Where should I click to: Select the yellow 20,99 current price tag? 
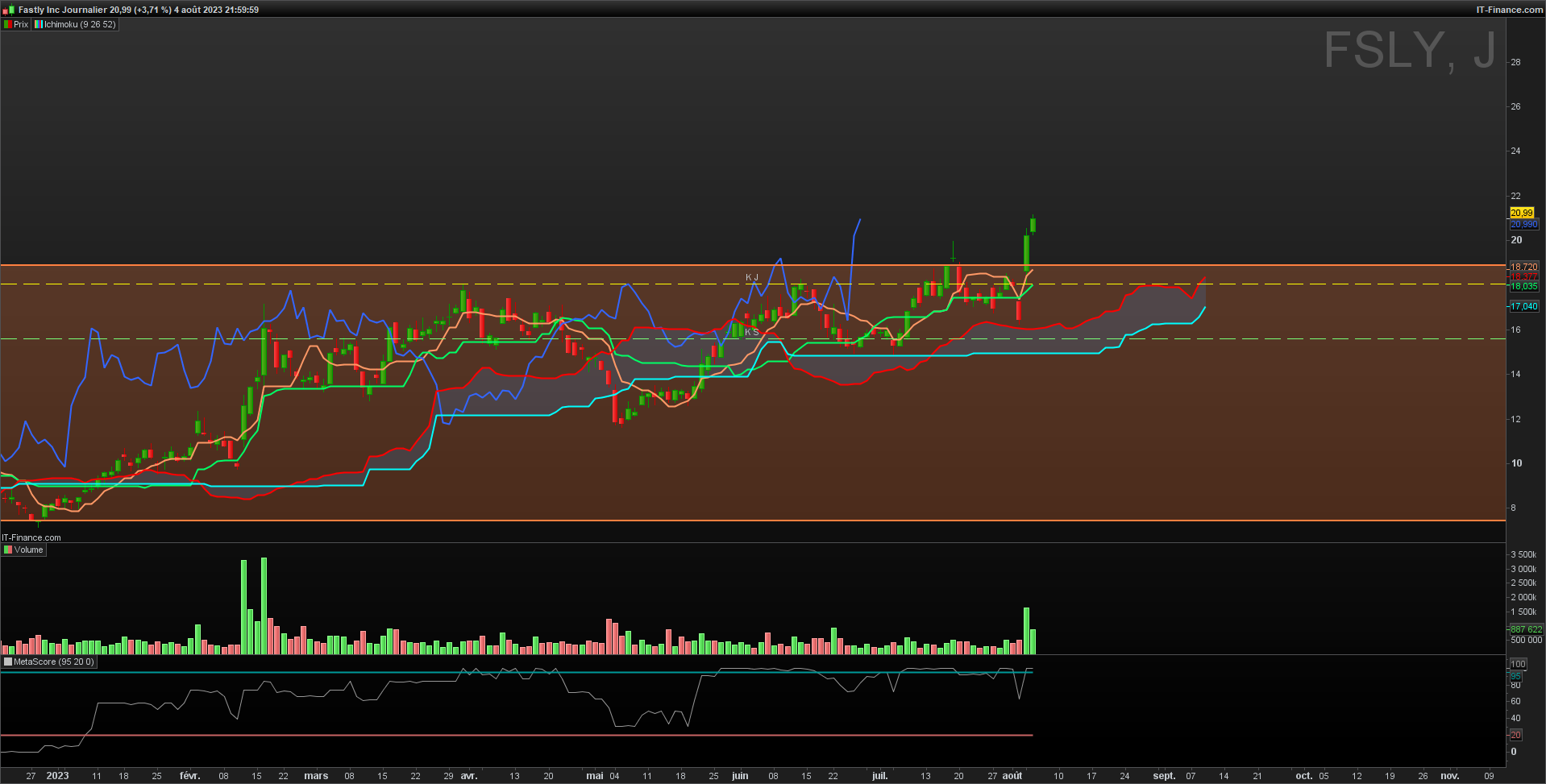[x=1522, y=213]
